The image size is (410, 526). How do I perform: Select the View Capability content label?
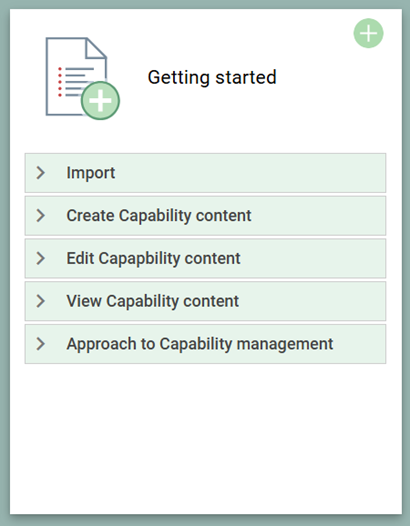click(153, 301)
